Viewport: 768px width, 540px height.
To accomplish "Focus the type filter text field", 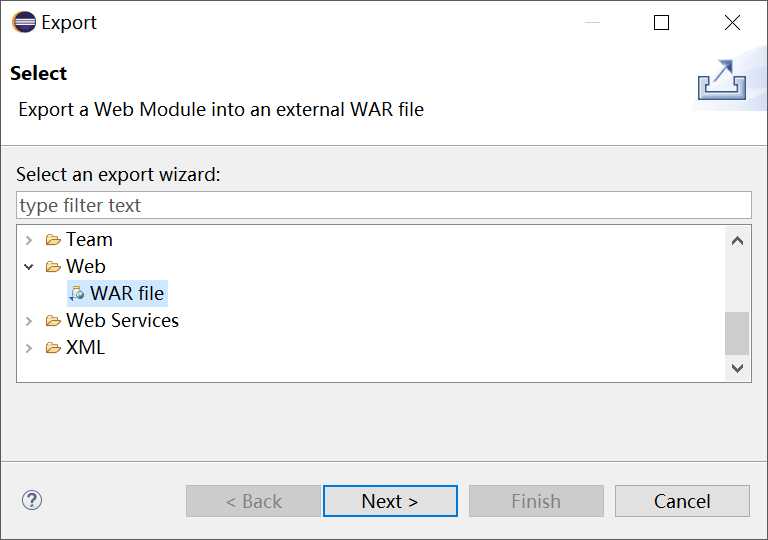I will (384, 205).
